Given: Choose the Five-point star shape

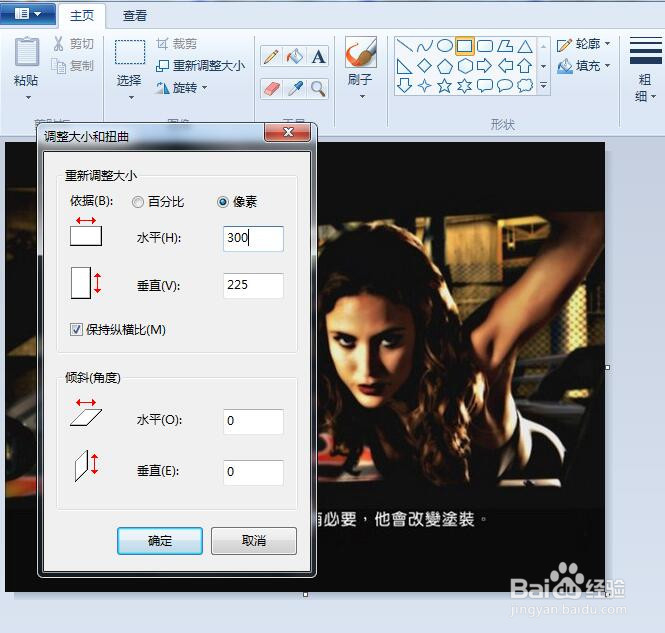Looking at the screenshot, I should [x=444, y=86].
